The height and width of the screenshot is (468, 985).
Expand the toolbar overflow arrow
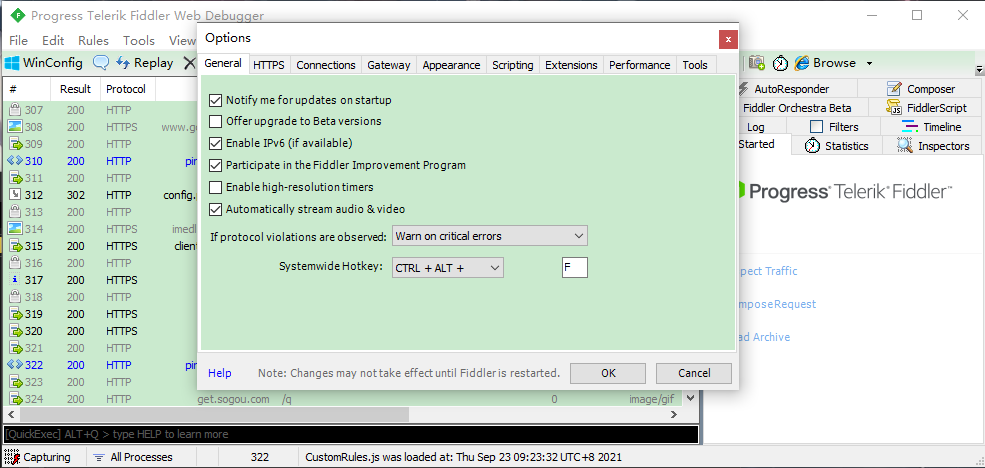pyautogui.click(x=979, y=69)
